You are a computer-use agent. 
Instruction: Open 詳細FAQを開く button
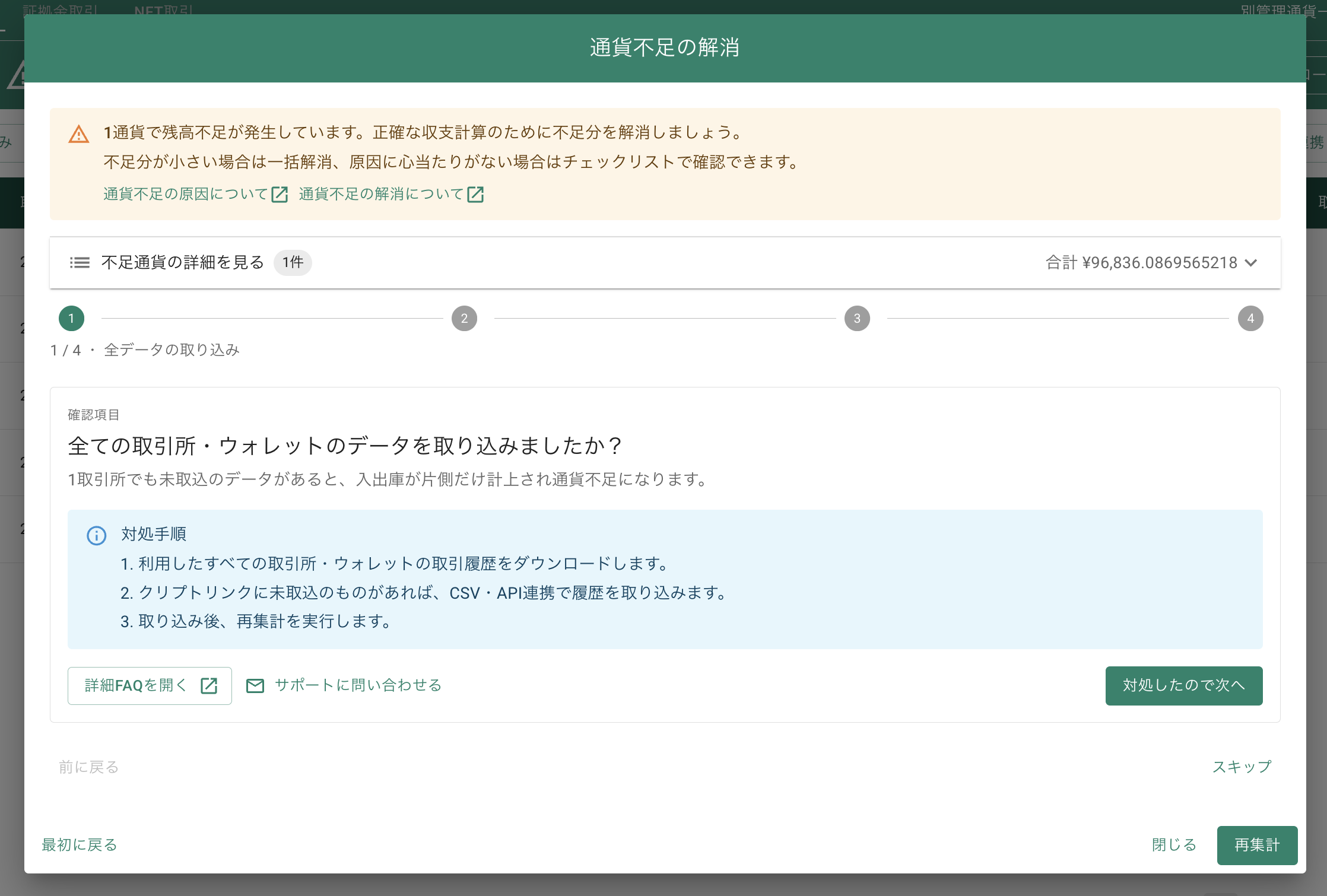[x=150, y=685]
